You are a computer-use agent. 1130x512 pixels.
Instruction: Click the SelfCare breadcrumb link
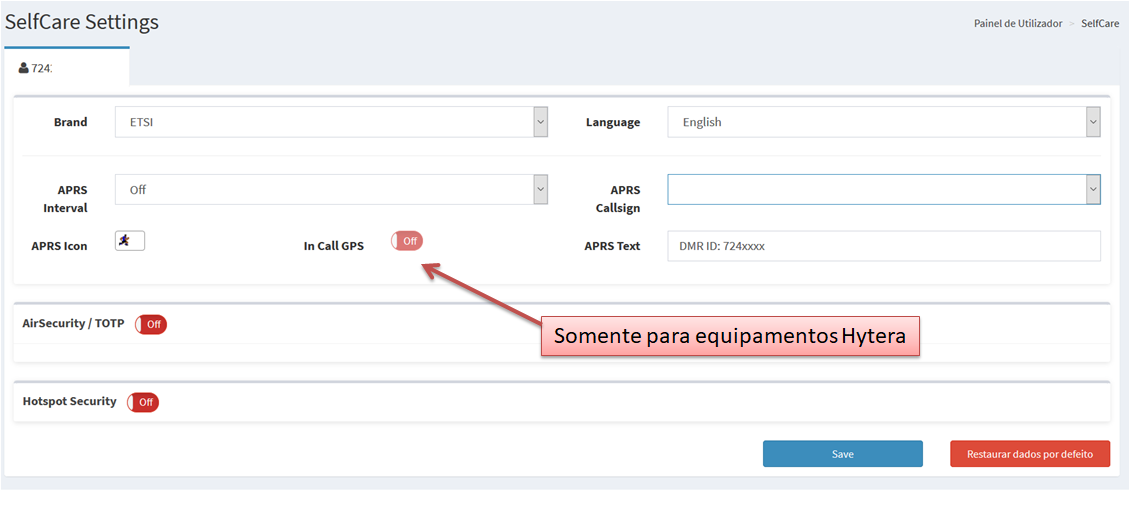[1100, 23]
